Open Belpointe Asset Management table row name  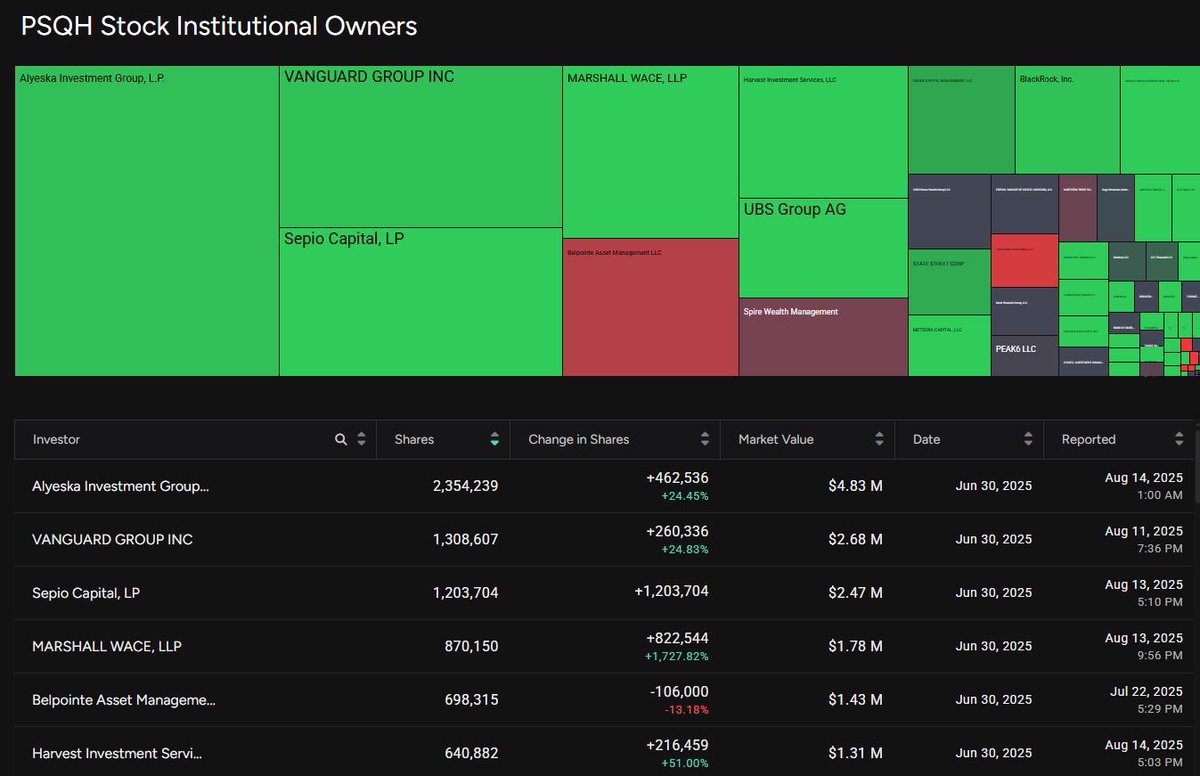[x=124, y=700]
